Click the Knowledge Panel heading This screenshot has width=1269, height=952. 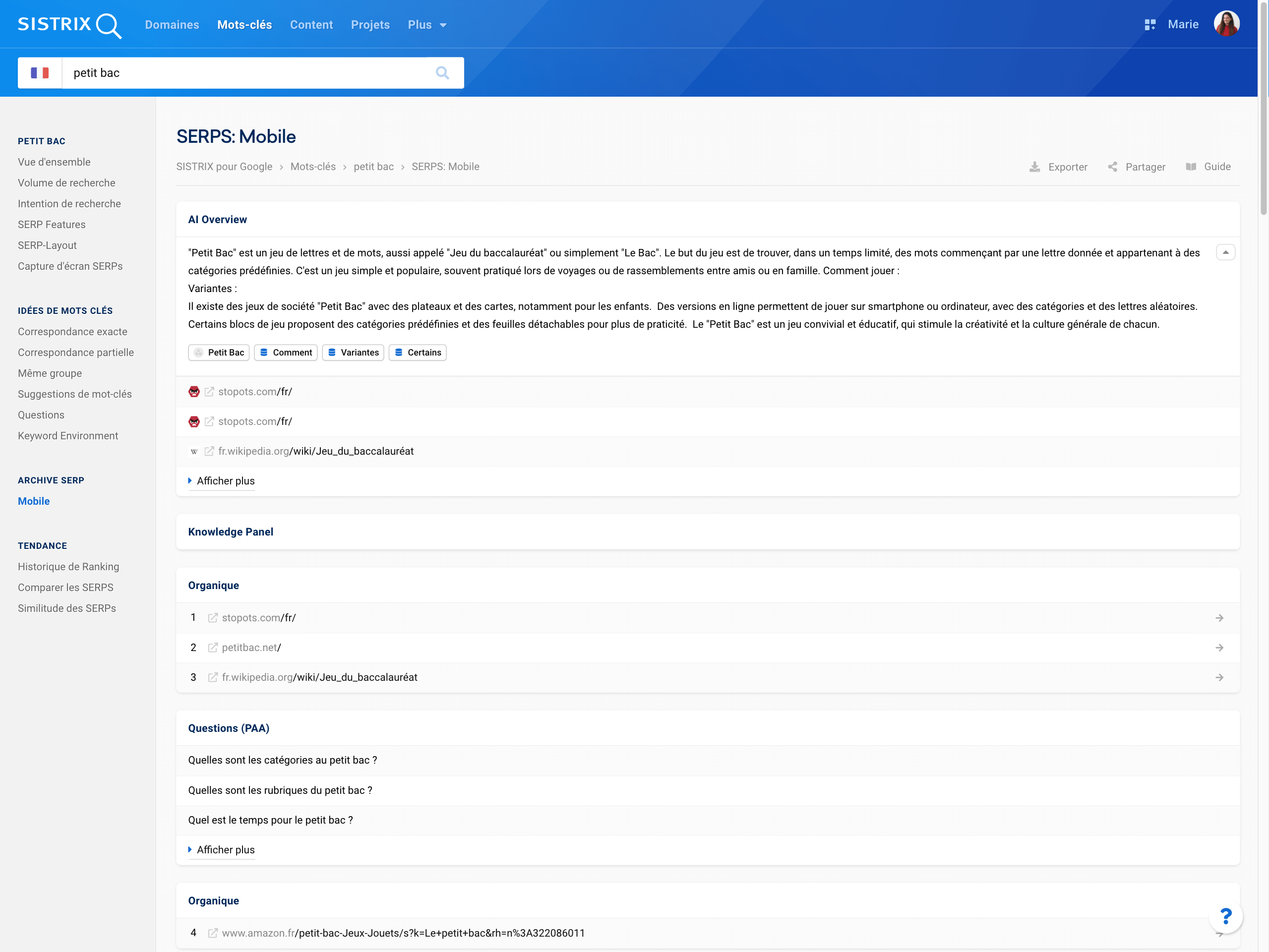point(231,532)
